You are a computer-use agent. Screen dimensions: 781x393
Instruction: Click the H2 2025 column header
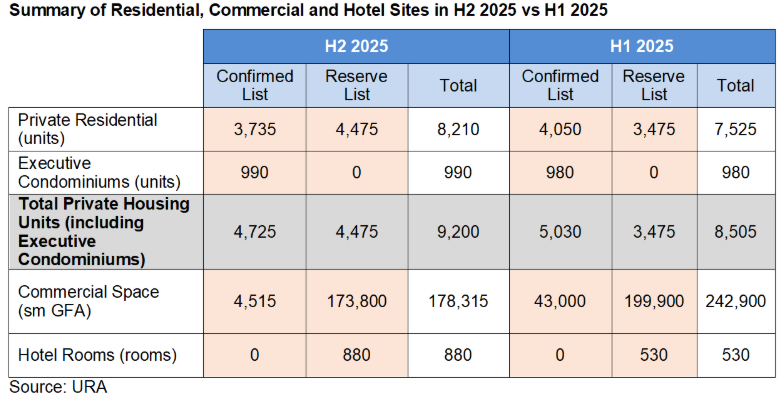pyautogui.click(x=356, y=46)
